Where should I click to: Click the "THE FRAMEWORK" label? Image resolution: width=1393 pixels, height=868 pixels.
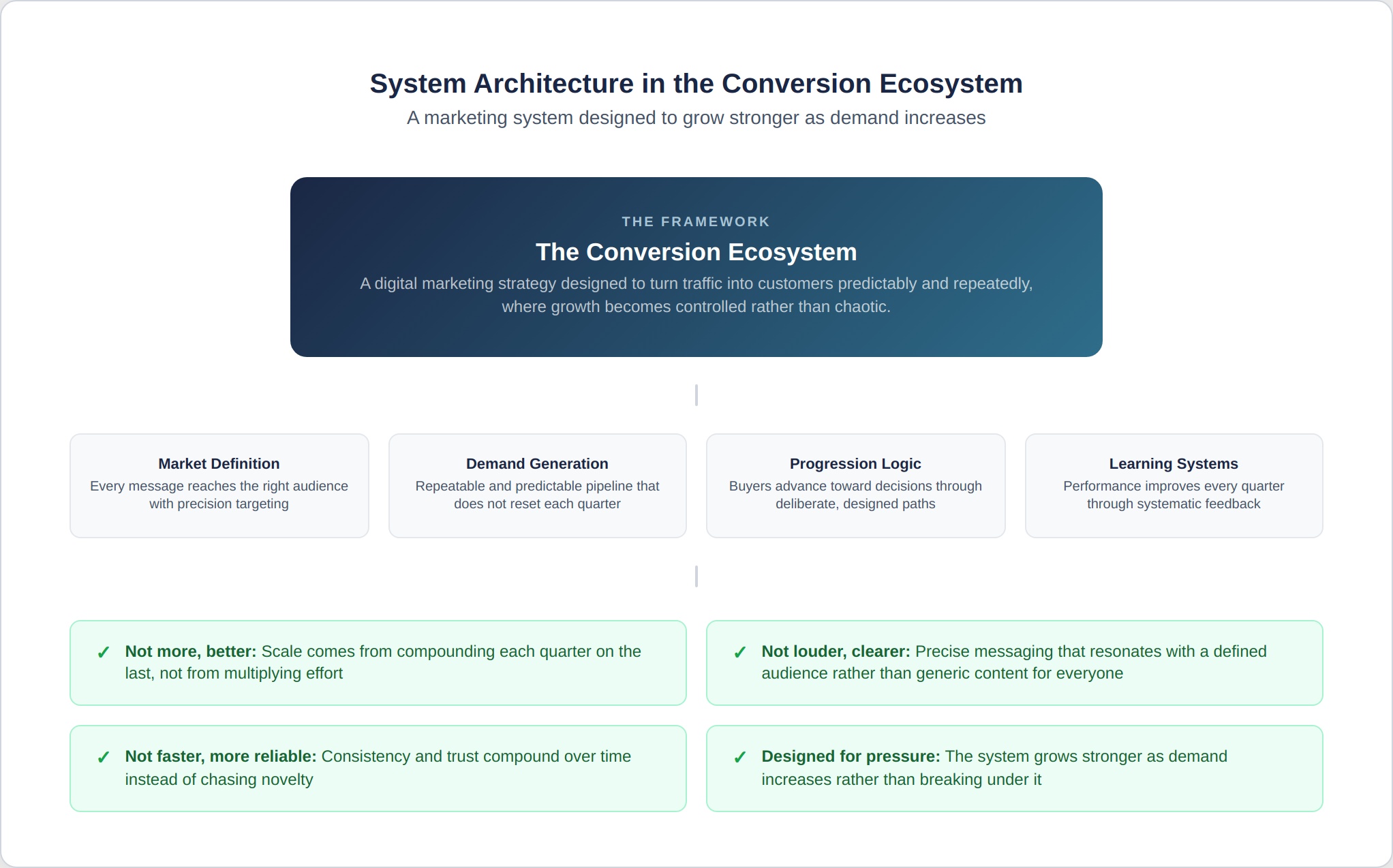tap(696, 221)
